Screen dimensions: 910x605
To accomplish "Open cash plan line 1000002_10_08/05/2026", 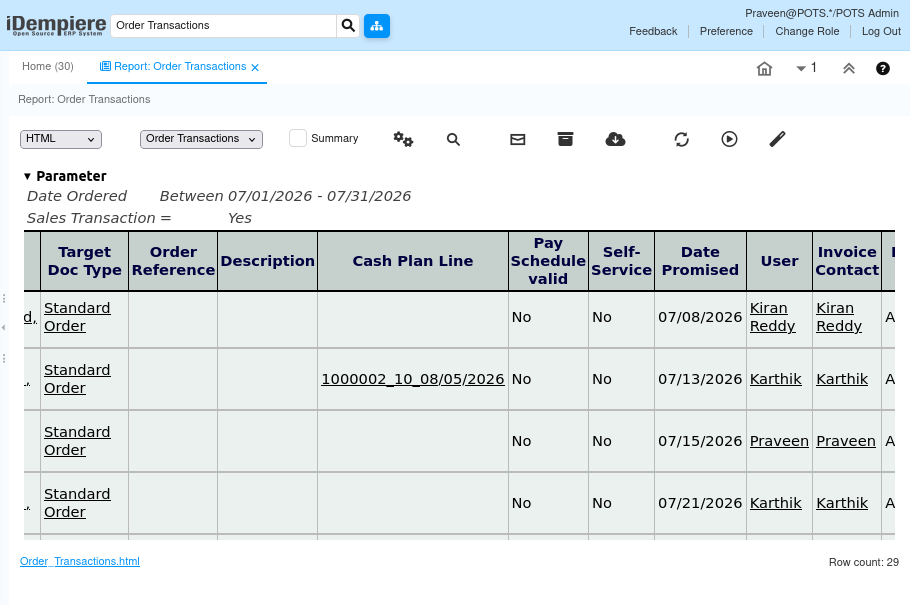I will pos(413,379).
